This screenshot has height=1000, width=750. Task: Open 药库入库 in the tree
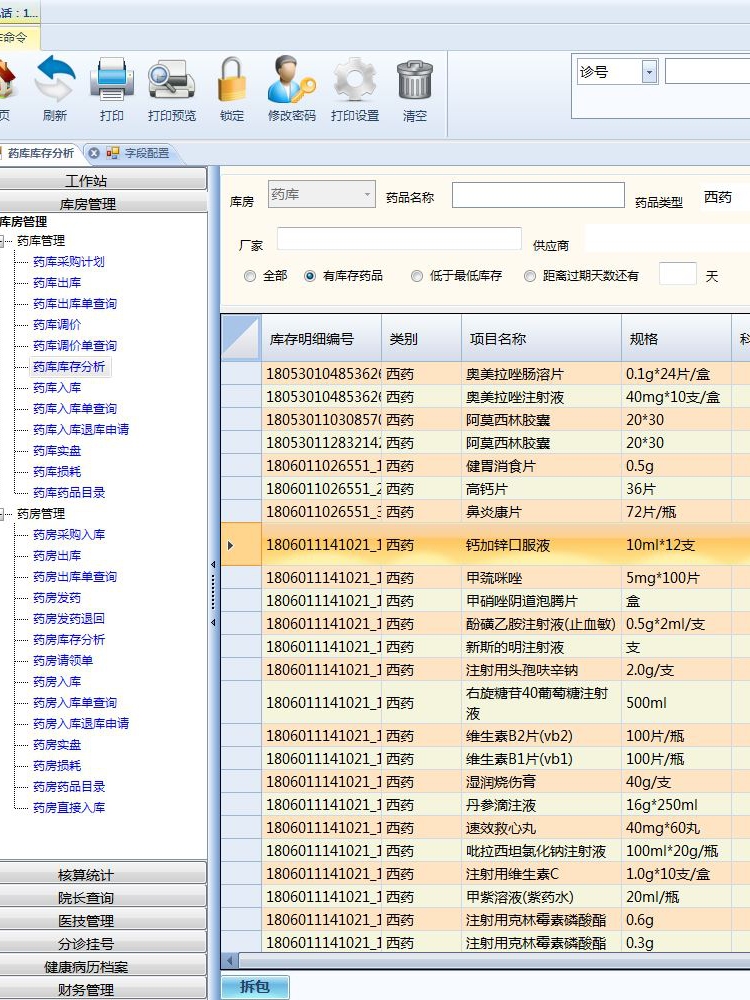point(57,388)
